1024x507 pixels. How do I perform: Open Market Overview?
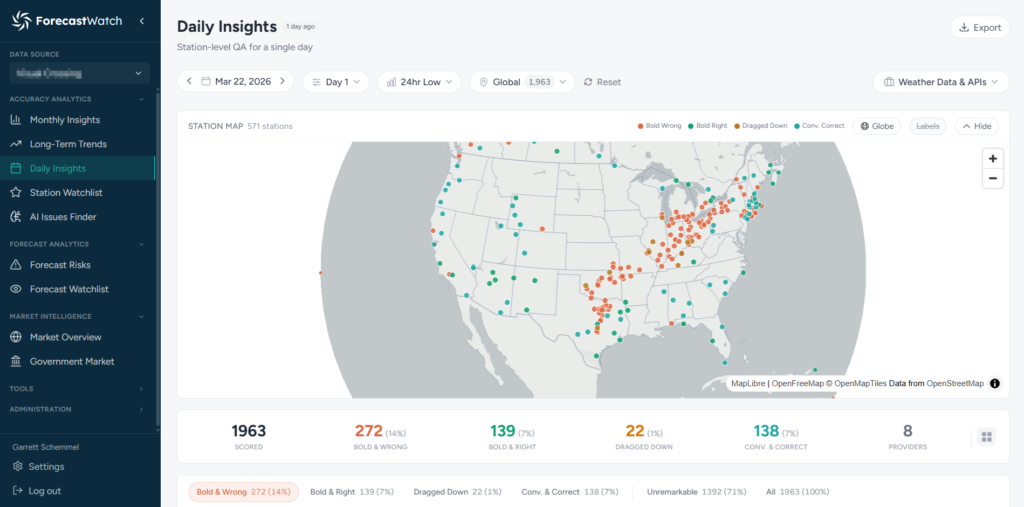65,338
